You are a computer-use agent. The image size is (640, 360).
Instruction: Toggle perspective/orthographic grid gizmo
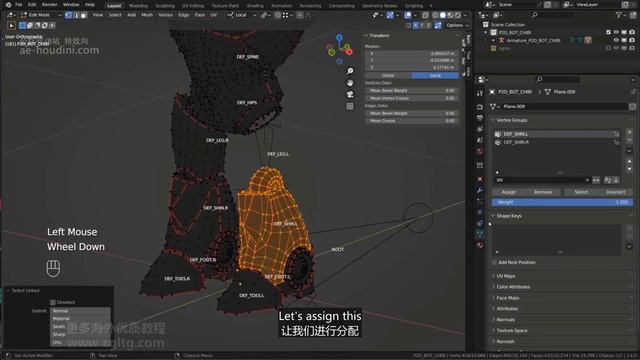pos(350,106)
